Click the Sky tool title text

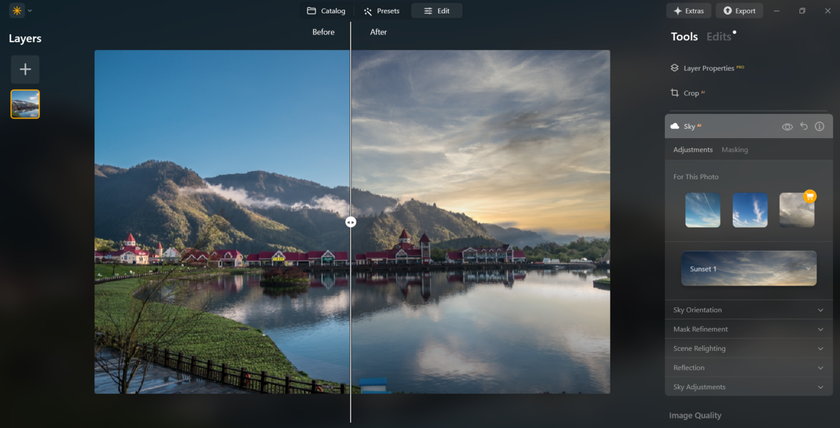click(689, 127)
